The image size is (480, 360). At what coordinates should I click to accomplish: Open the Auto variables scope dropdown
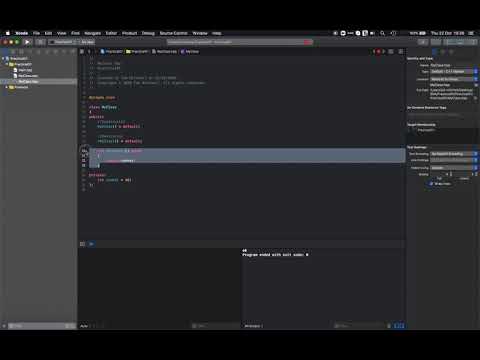pyautogui.click(x=85, y=326)
